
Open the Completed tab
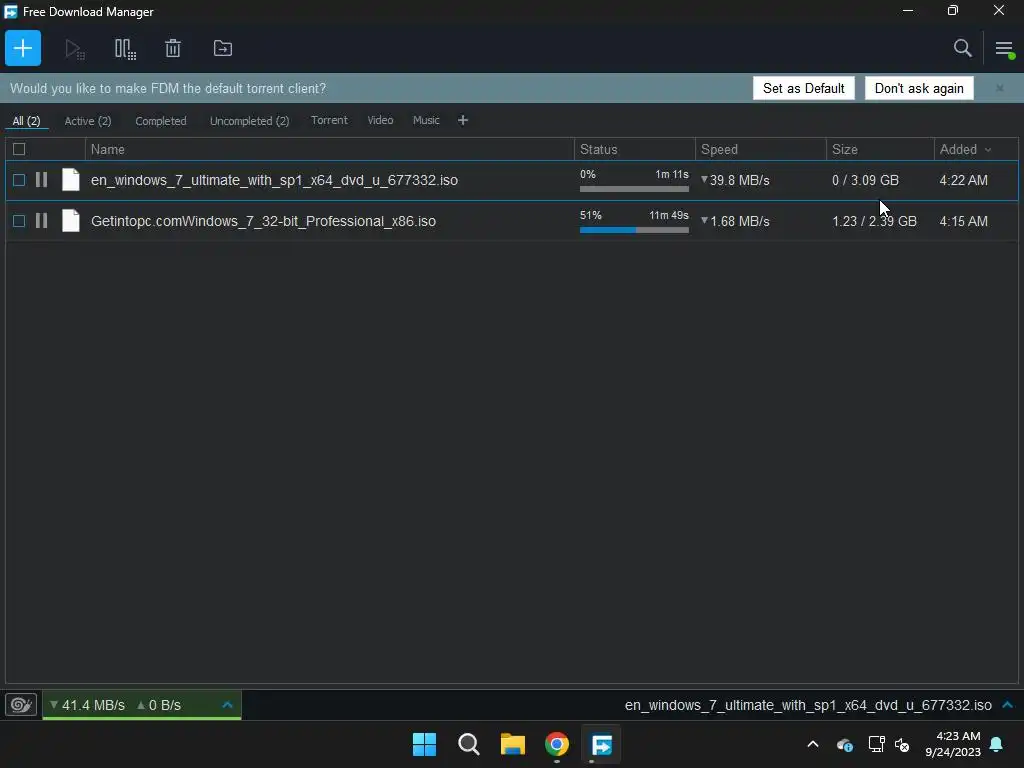161,121
